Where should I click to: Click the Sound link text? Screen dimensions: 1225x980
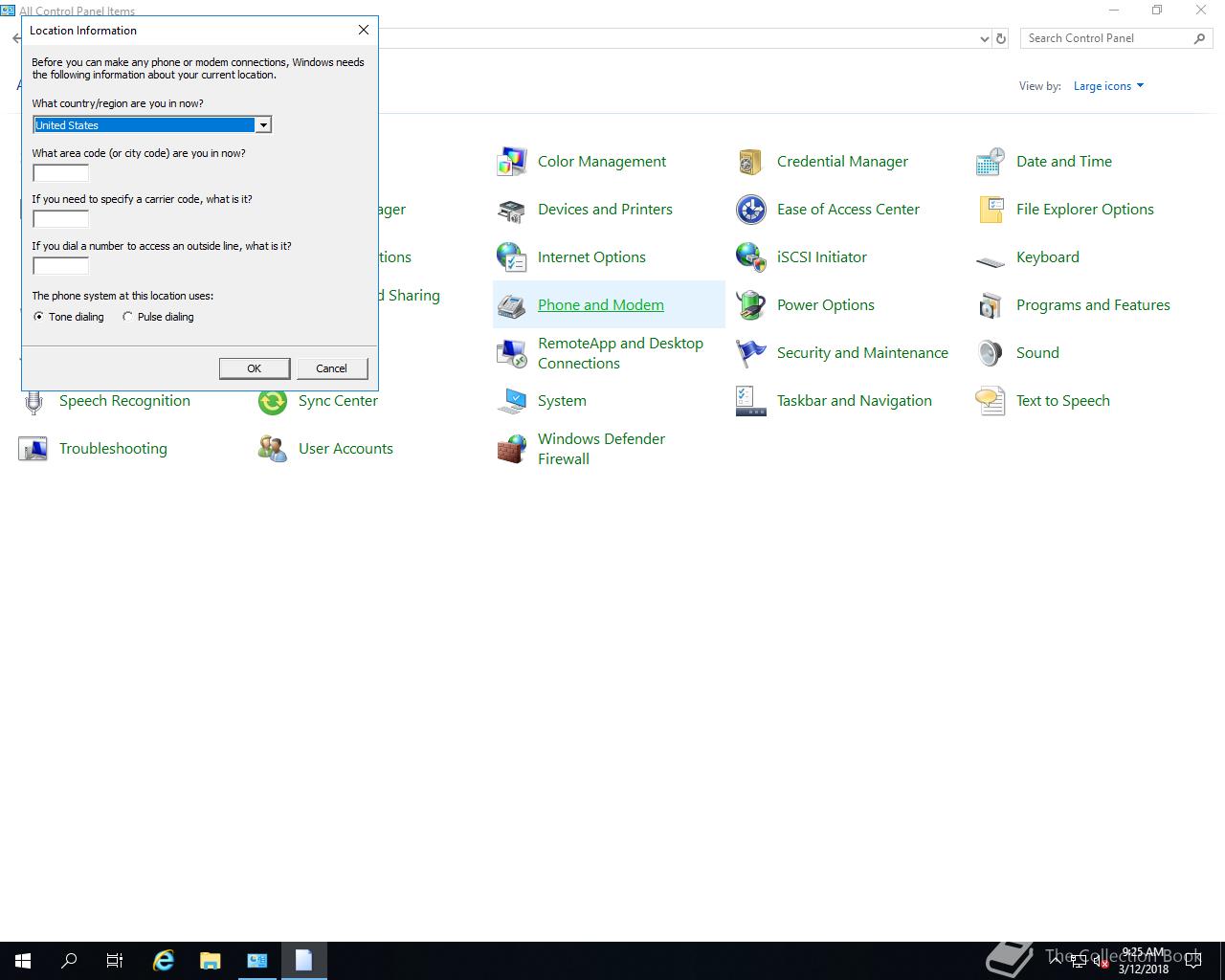point(1037,353)
